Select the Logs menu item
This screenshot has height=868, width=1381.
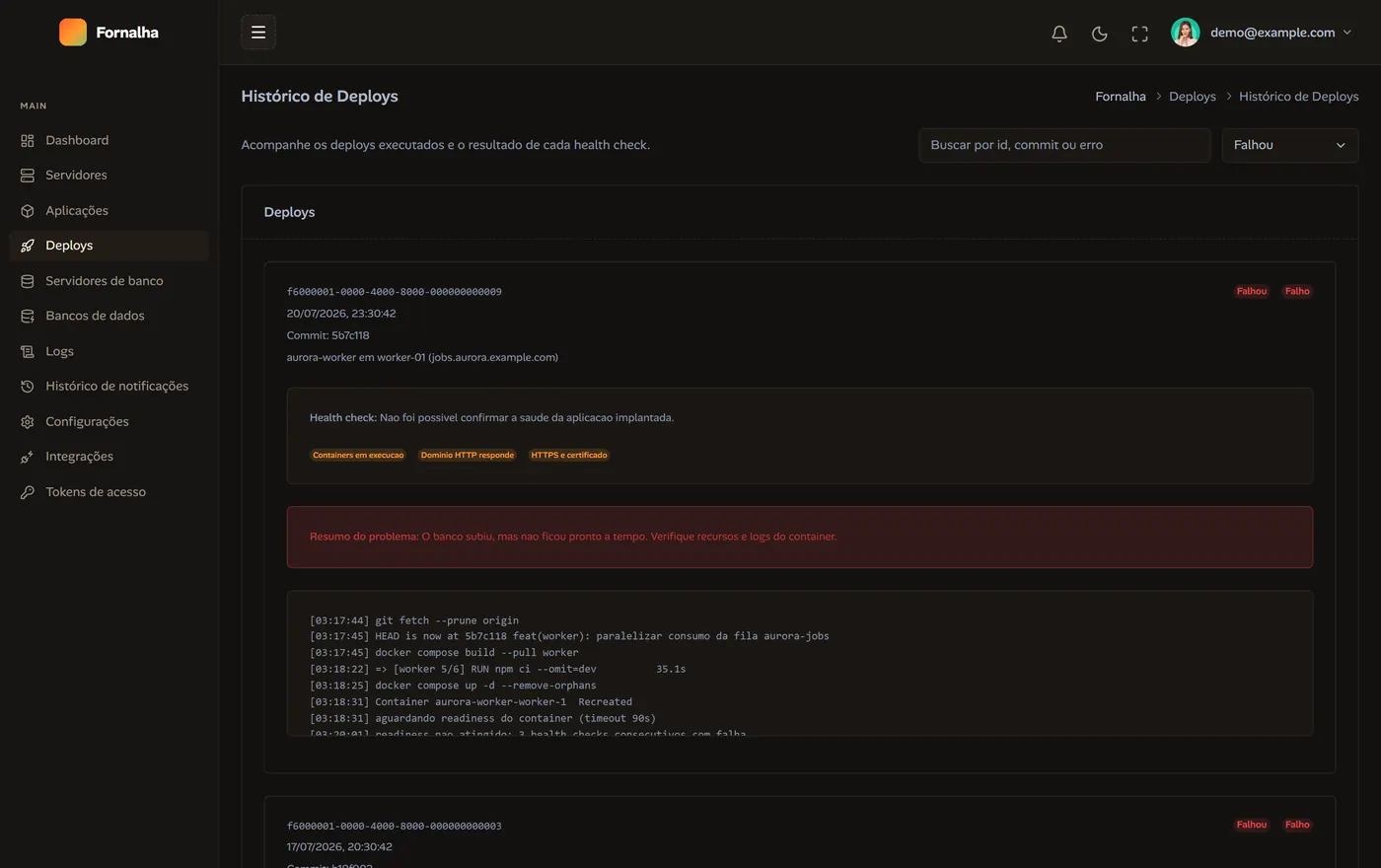109,351
